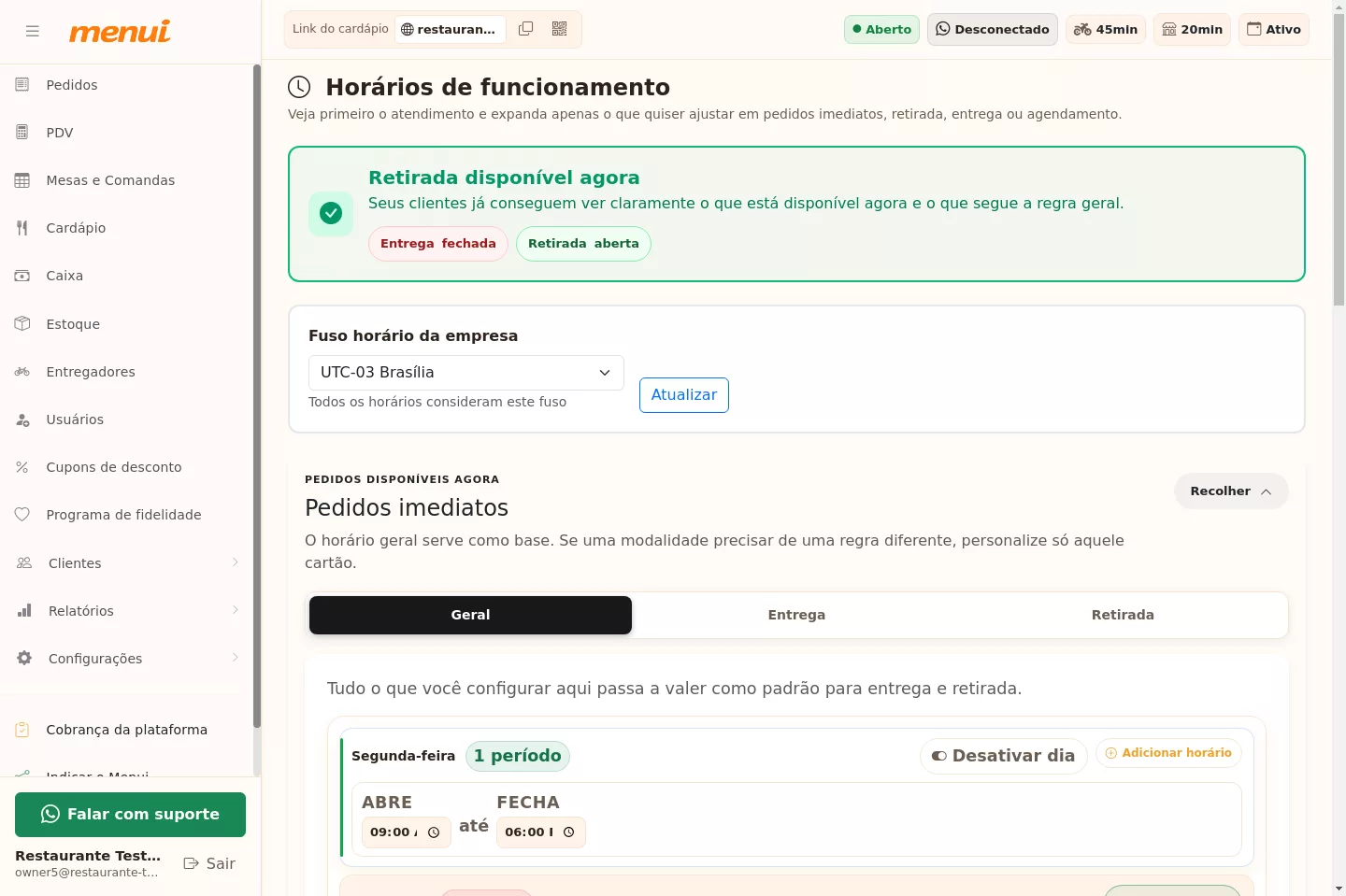Screen dimensions: 1346x896
Task: Toggle the hamburger menu icon
Action: pyautogui.click(x=33, y=31)
